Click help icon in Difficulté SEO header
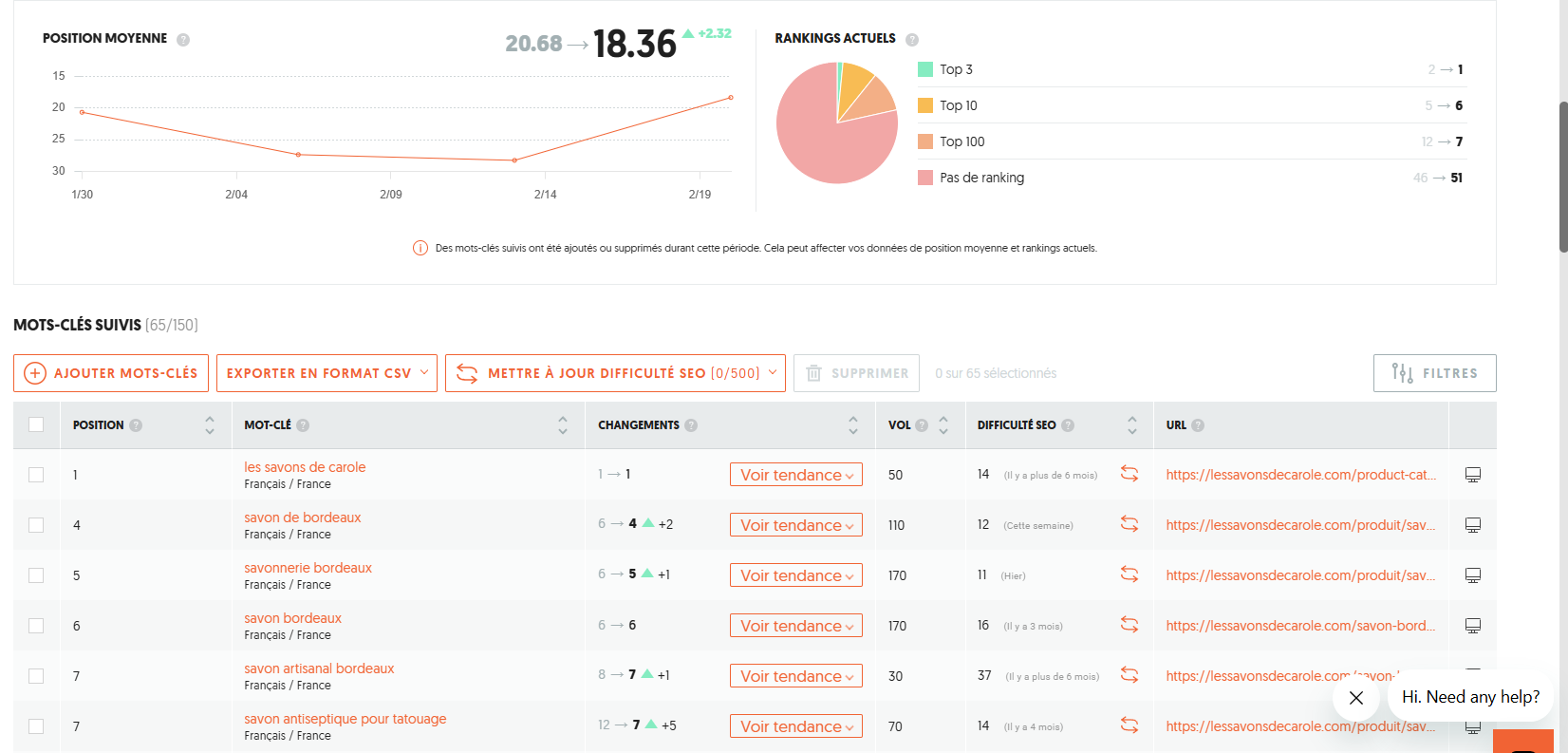 pos(1068,425)
